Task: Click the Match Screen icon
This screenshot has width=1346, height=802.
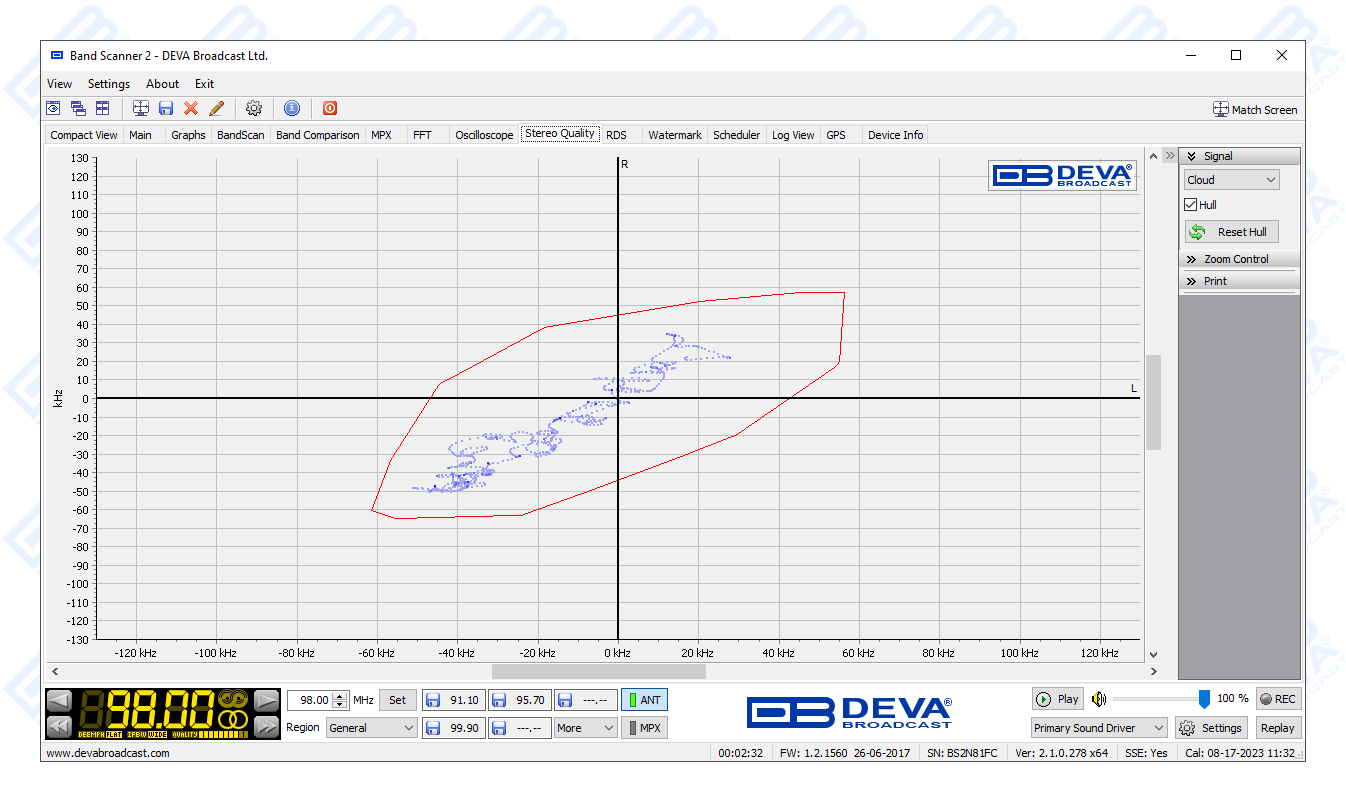Action: 1220,109
